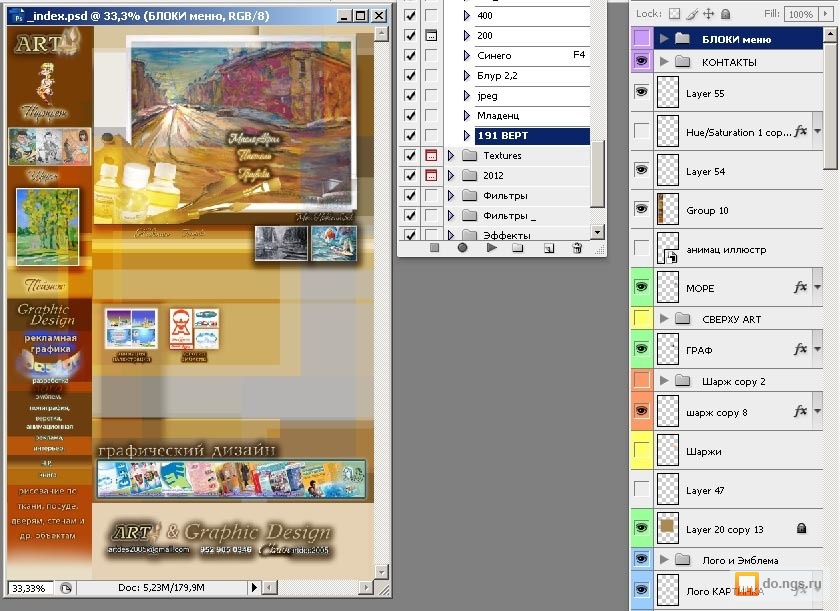
Task: Hide the КОНТАКТЫ group
Action: coord(641,61)
